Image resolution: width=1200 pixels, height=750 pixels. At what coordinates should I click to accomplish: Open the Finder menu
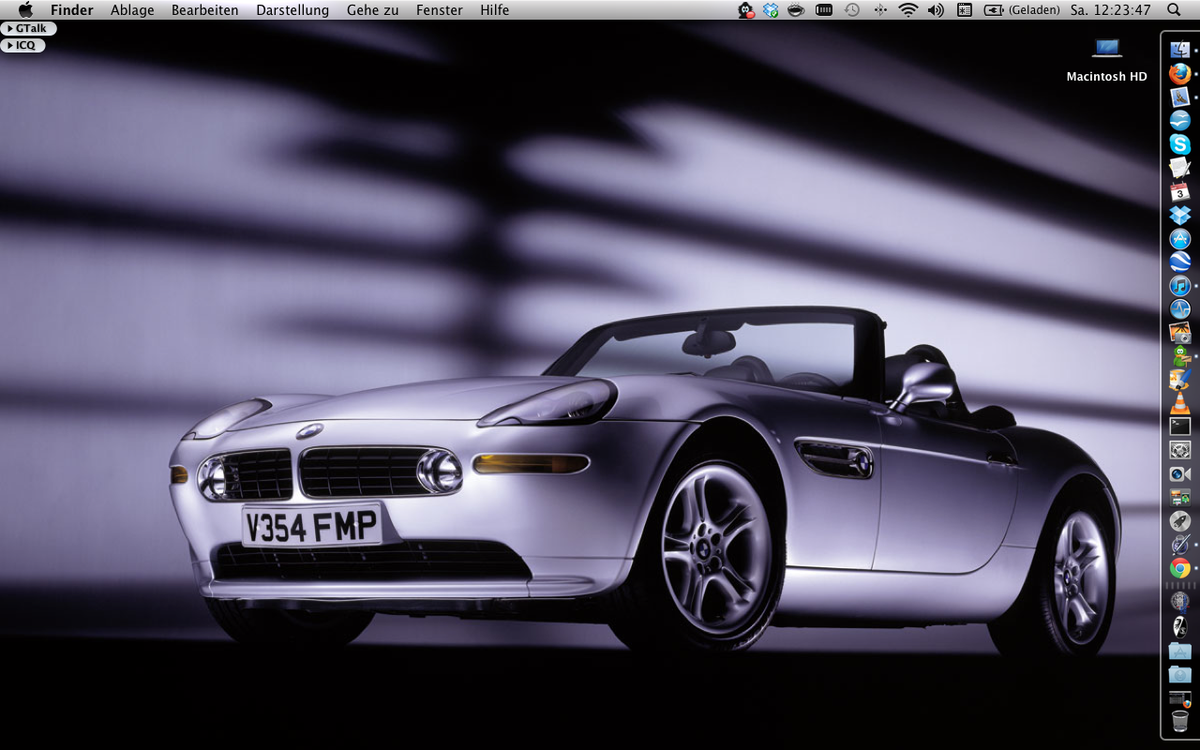pos(72,10)
